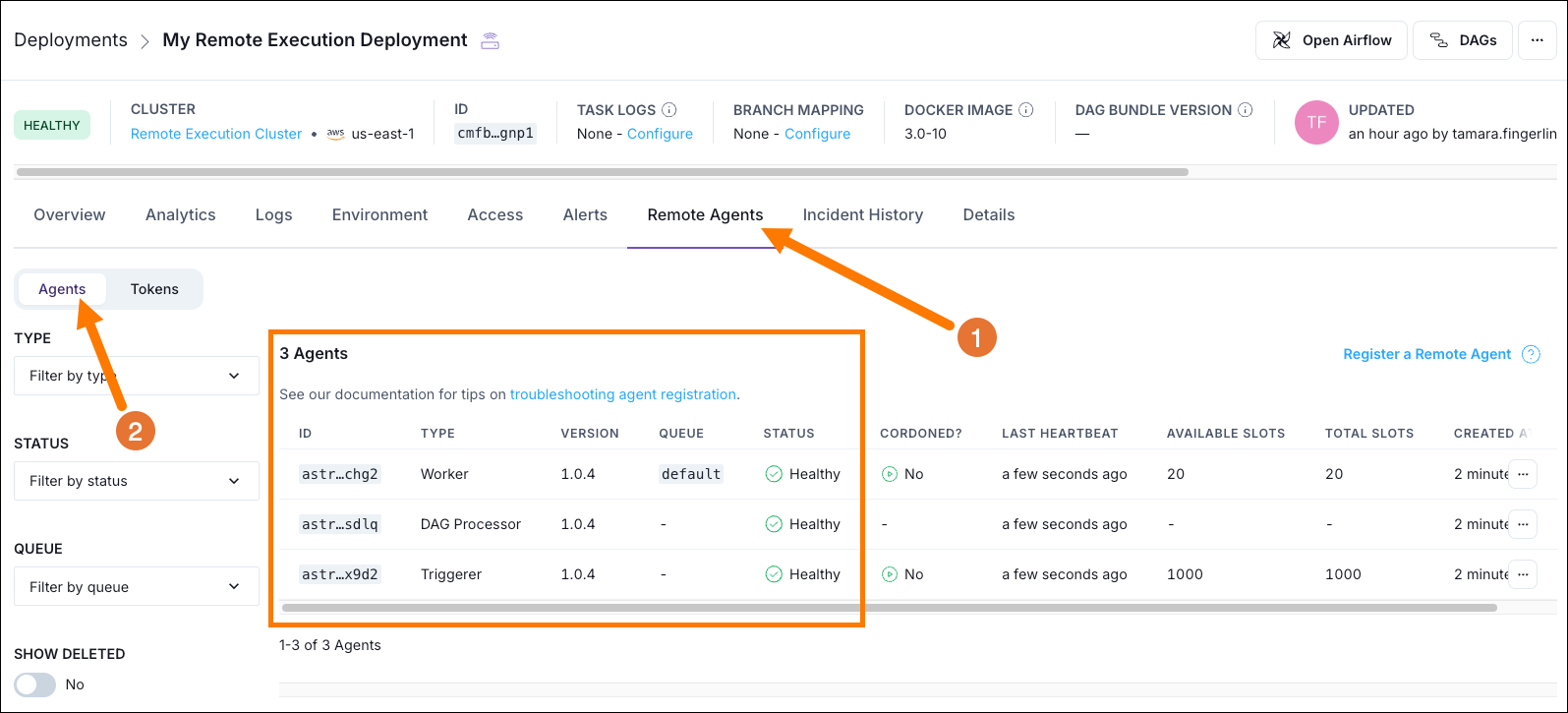Click the DAG Bundle Version info icon
1568x713 pixels.
tap(1246, 110)
